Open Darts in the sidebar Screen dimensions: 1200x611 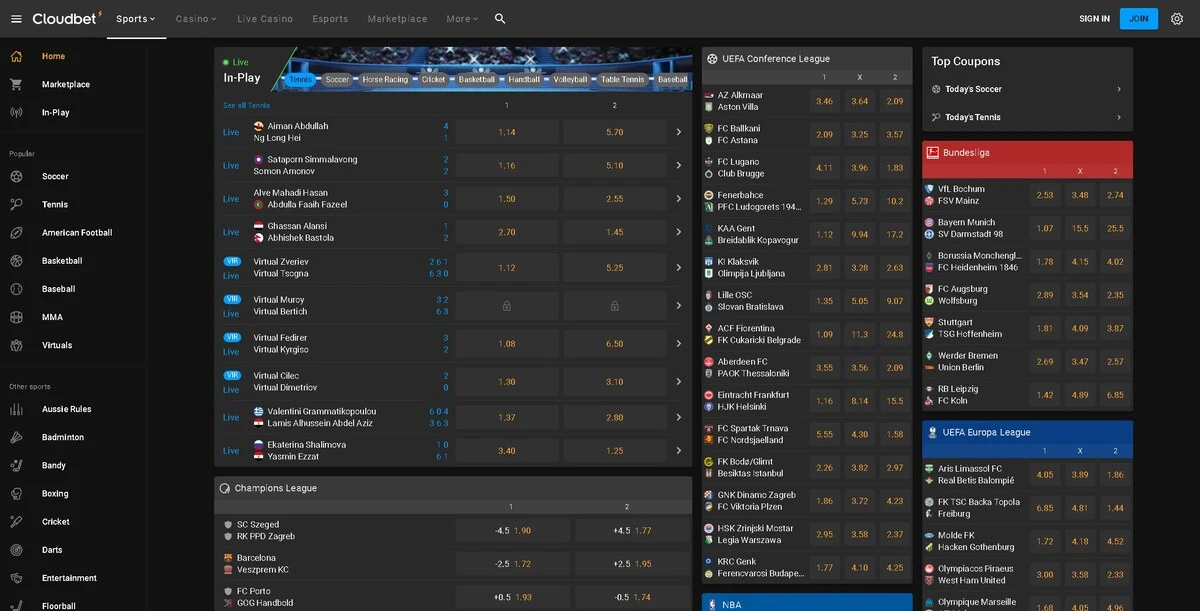(52, 550)
